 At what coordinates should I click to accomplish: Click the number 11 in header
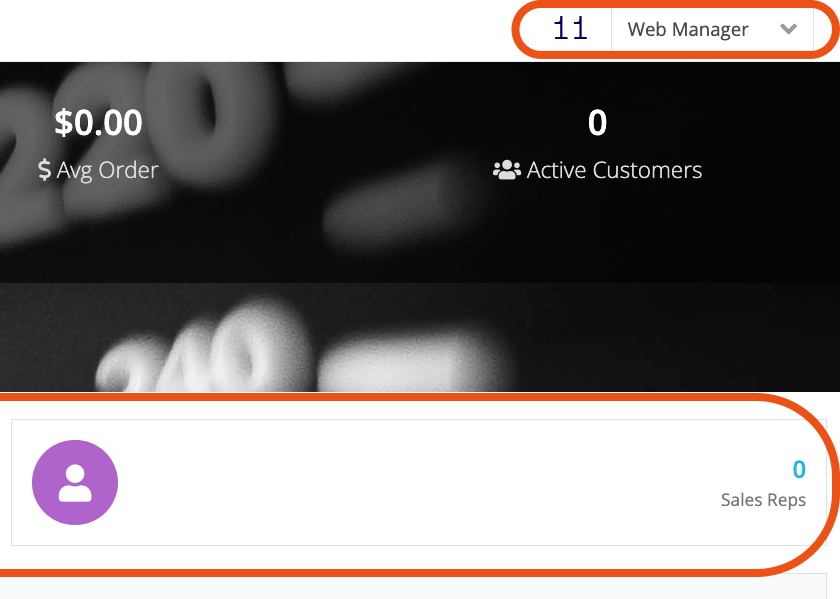pyautogui.click(x=570, y=29)
